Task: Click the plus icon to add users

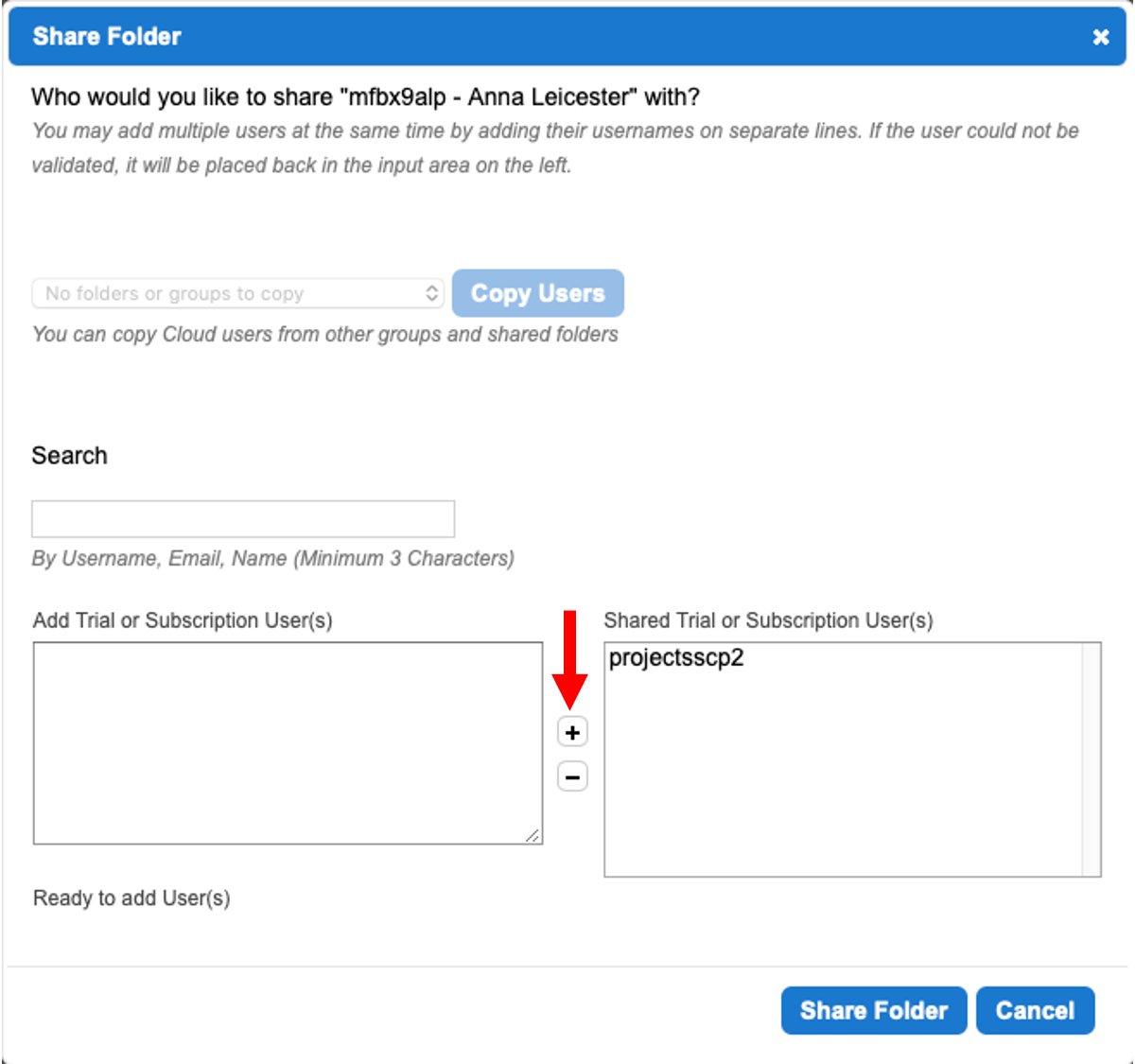Action: coord(572,732)
